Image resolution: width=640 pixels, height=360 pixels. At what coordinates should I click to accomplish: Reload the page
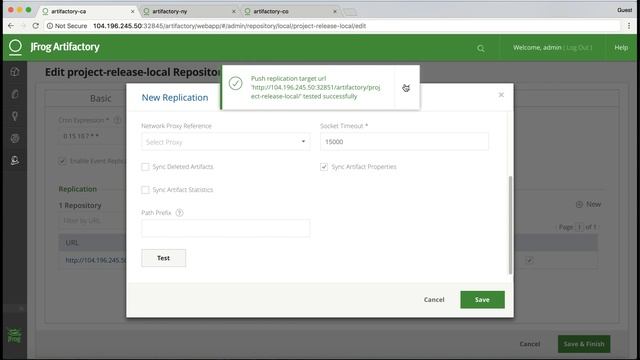pyautogui.click(x=36, y=26)
